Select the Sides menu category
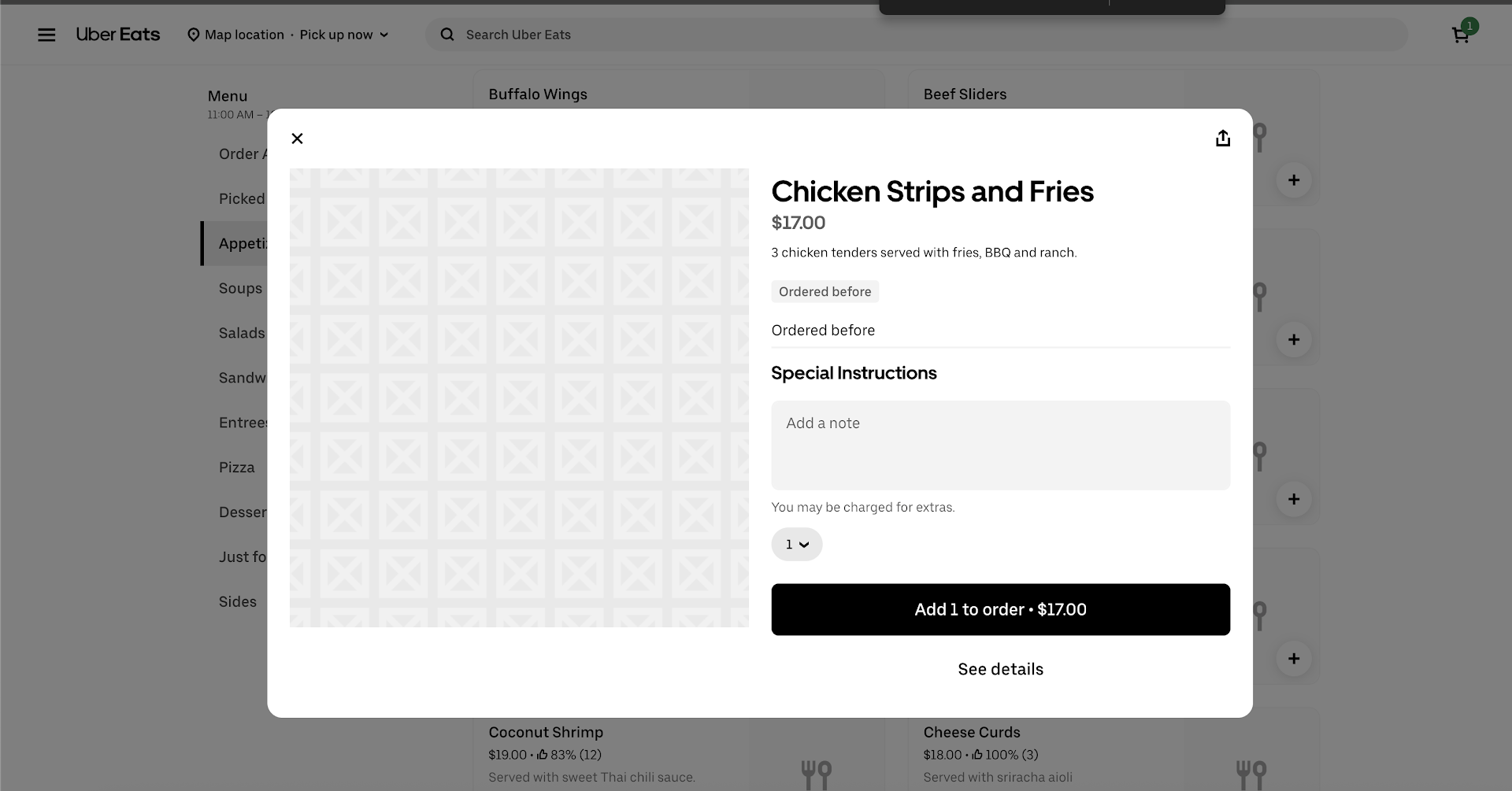This screenshot has height=791, width=1512. coord(237,601)
